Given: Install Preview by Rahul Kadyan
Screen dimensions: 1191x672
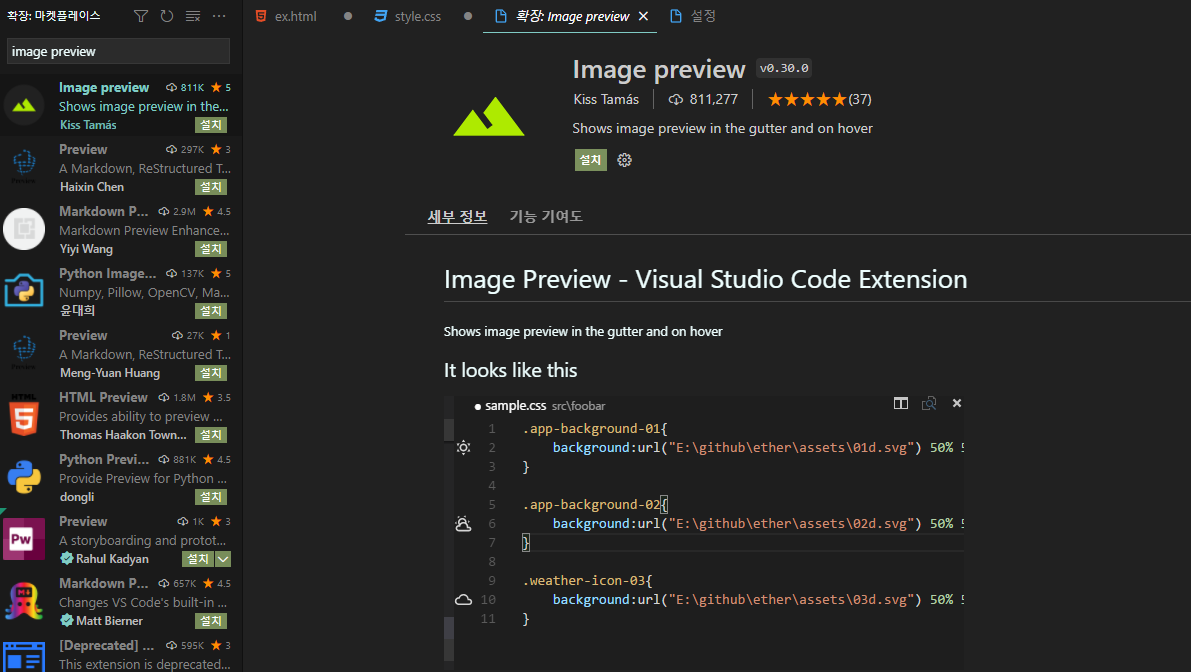Looking at the screenshot, I should click(198, 559).
